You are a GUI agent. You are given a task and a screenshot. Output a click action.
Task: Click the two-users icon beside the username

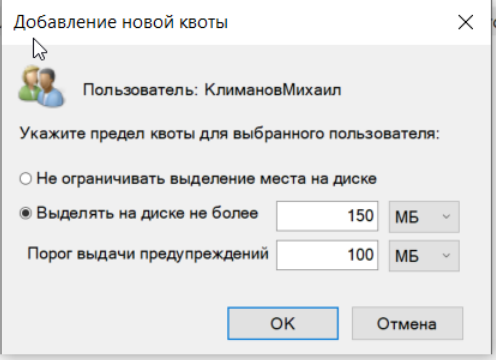tap(41, 87)
